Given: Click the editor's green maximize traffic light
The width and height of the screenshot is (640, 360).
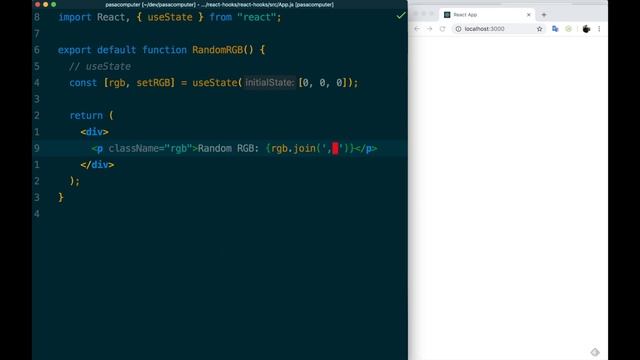Looking at the screenshot, I should pyautogui.click(x=53, y=4).
